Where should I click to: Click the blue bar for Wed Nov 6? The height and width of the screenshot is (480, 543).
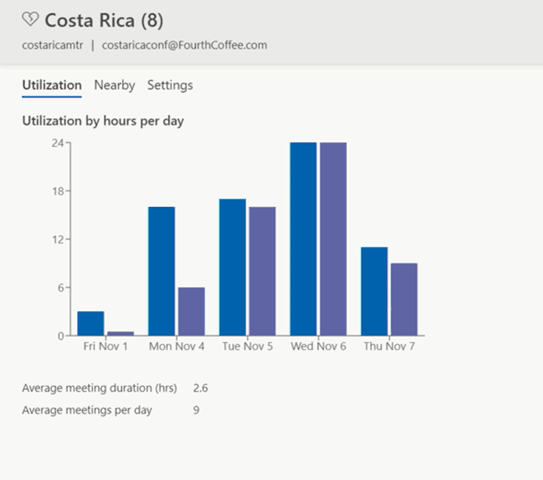pos(303,239)
